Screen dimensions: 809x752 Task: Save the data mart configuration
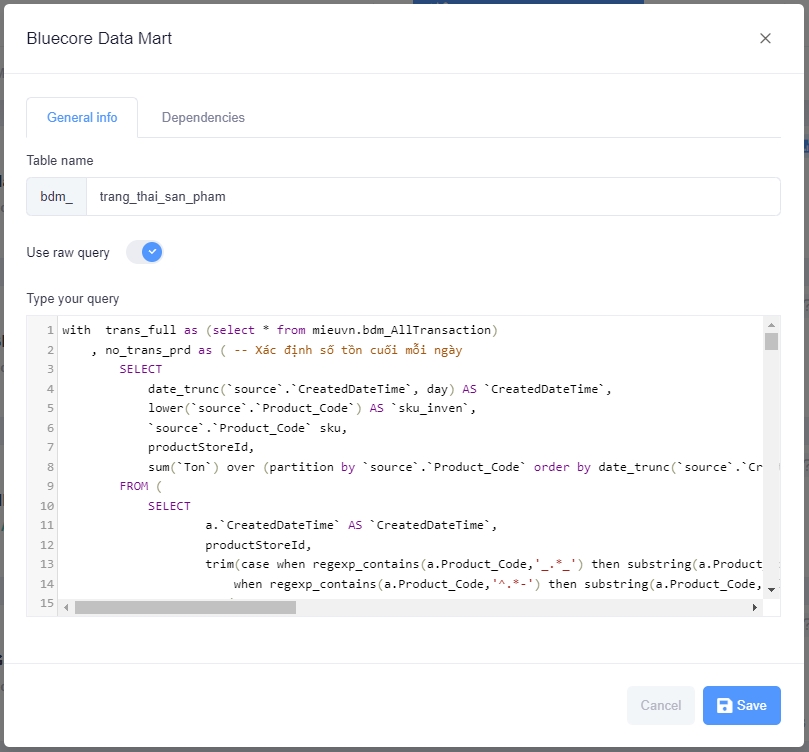(741, 705)
